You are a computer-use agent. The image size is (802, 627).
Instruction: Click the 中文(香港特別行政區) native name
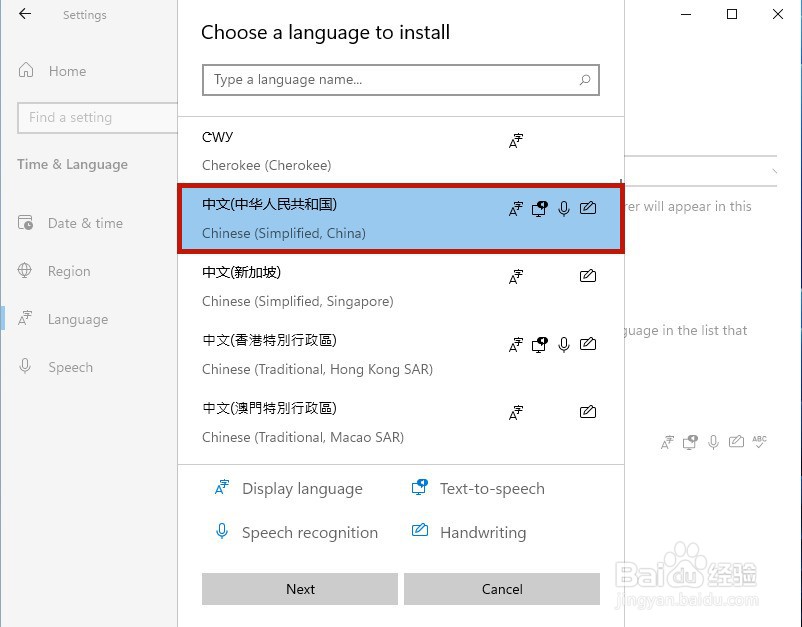click(x=270, y=341)
